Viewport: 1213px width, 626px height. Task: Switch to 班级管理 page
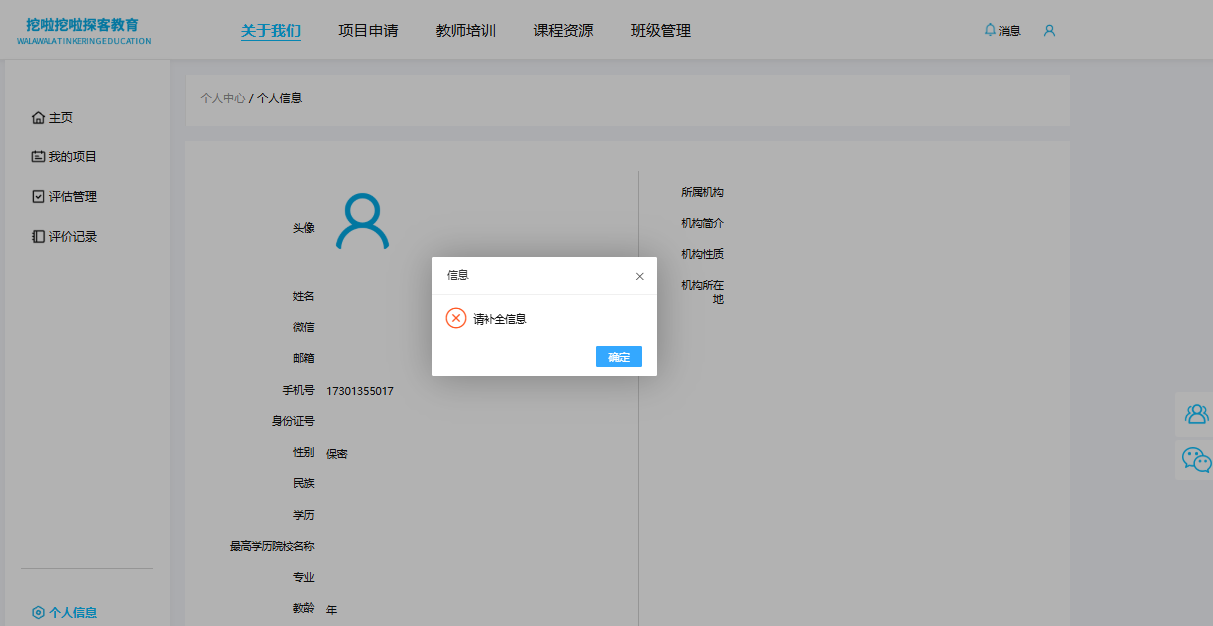660,31
